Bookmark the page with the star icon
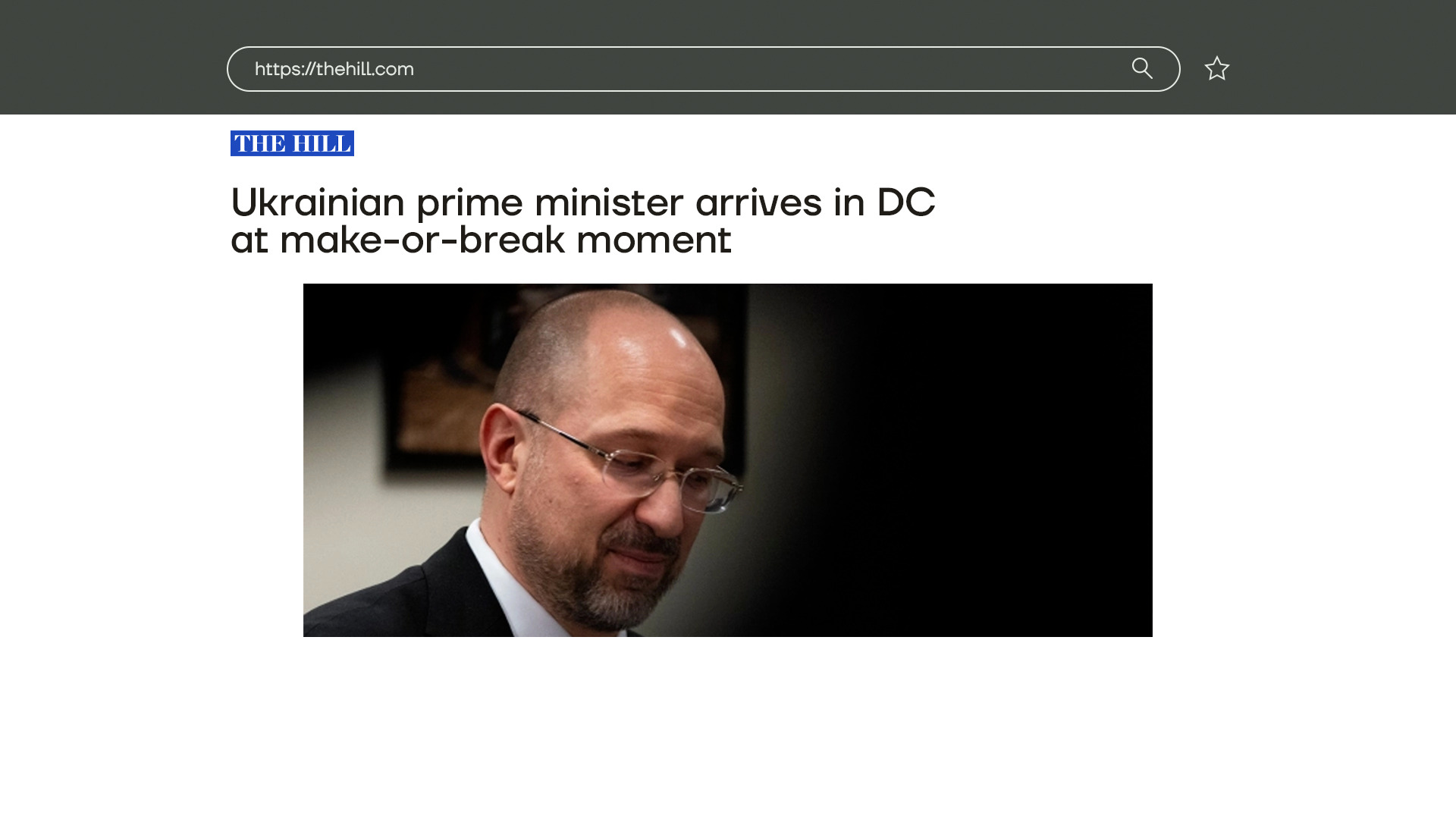This screenshot has height=819, width=1456. [x=1217, y=68]
